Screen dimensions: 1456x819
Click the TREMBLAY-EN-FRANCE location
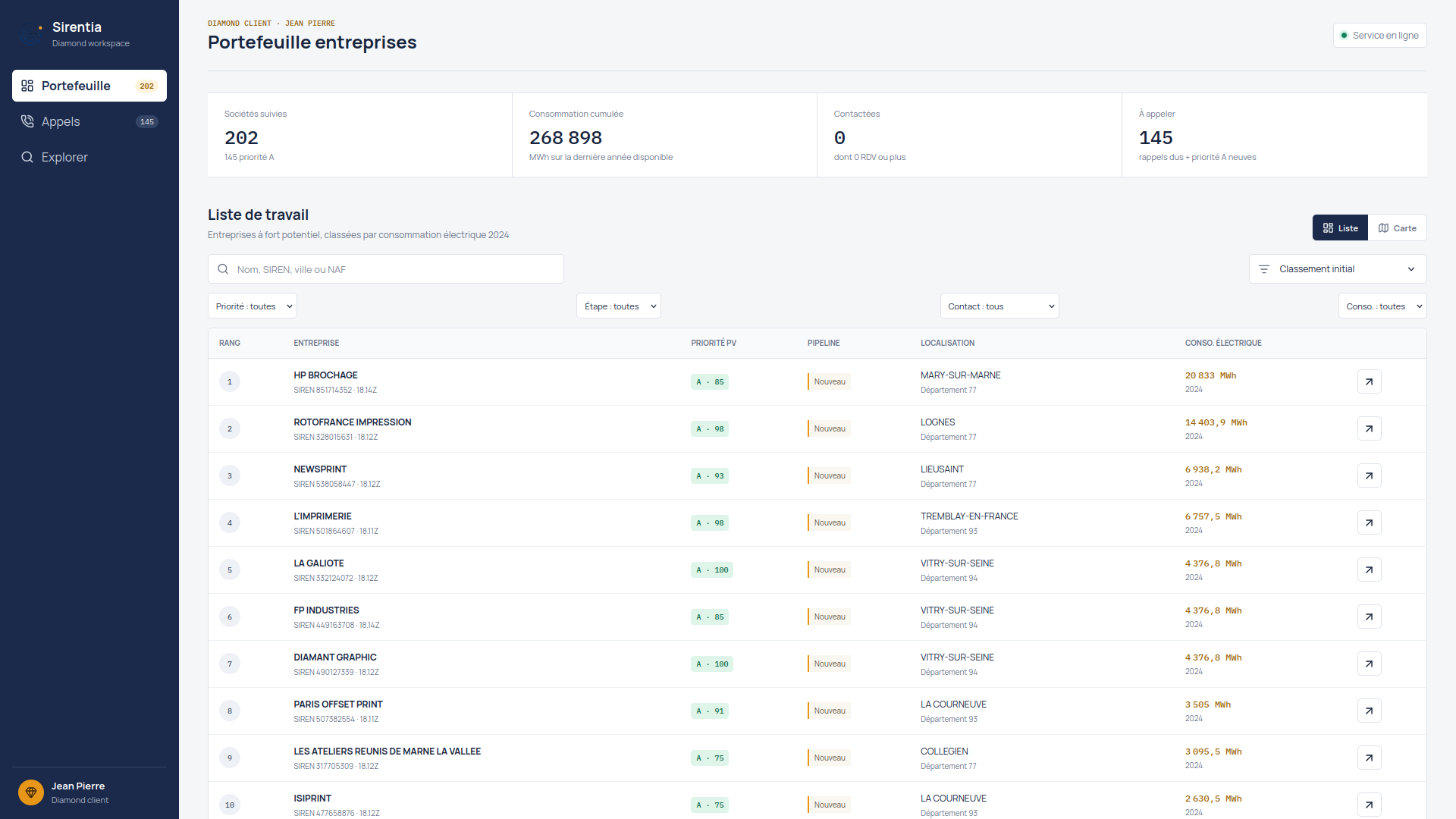[969, 516]
